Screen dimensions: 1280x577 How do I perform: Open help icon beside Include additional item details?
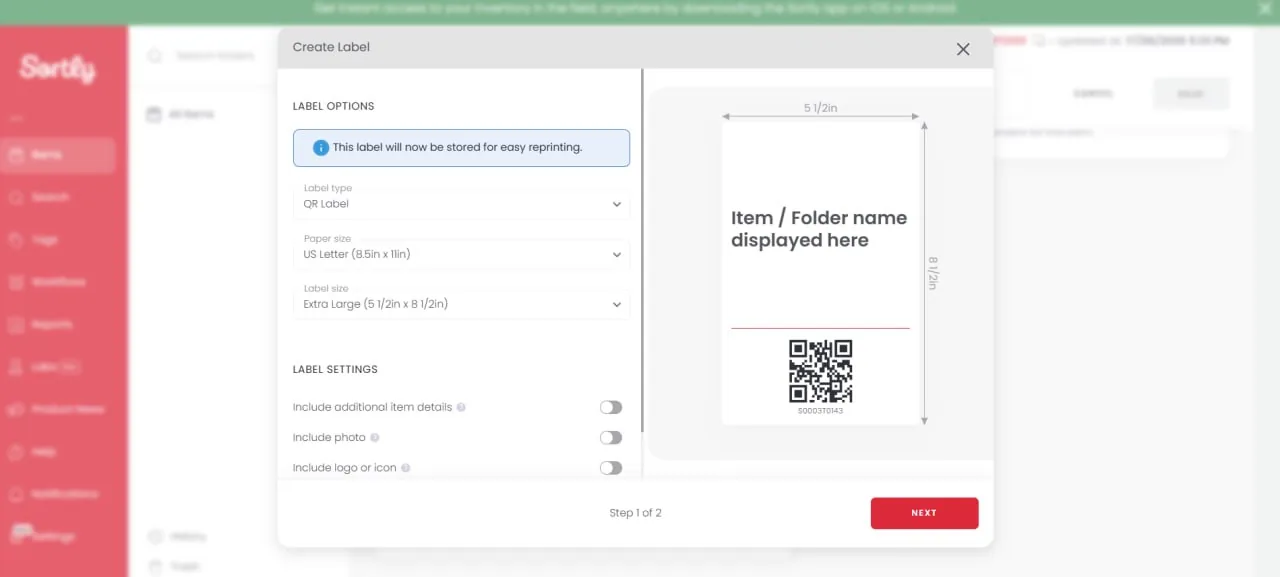[x=461, y=408]
